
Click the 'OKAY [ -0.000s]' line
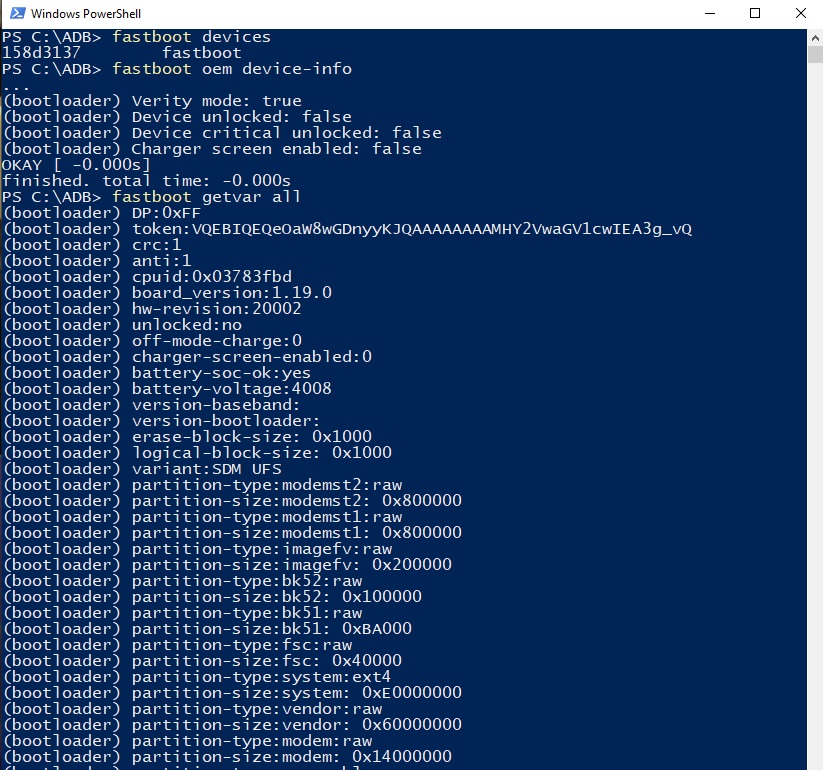[x=77, y=165]
